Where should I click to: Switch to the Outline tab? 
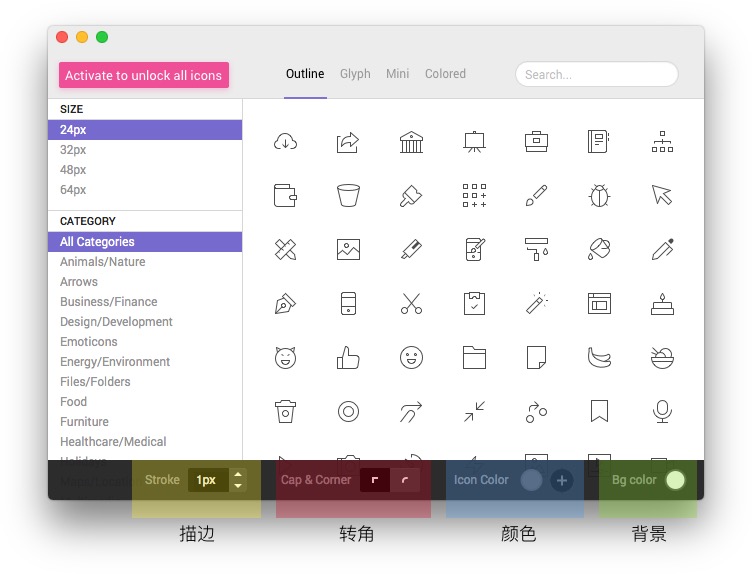pos(305,74)
